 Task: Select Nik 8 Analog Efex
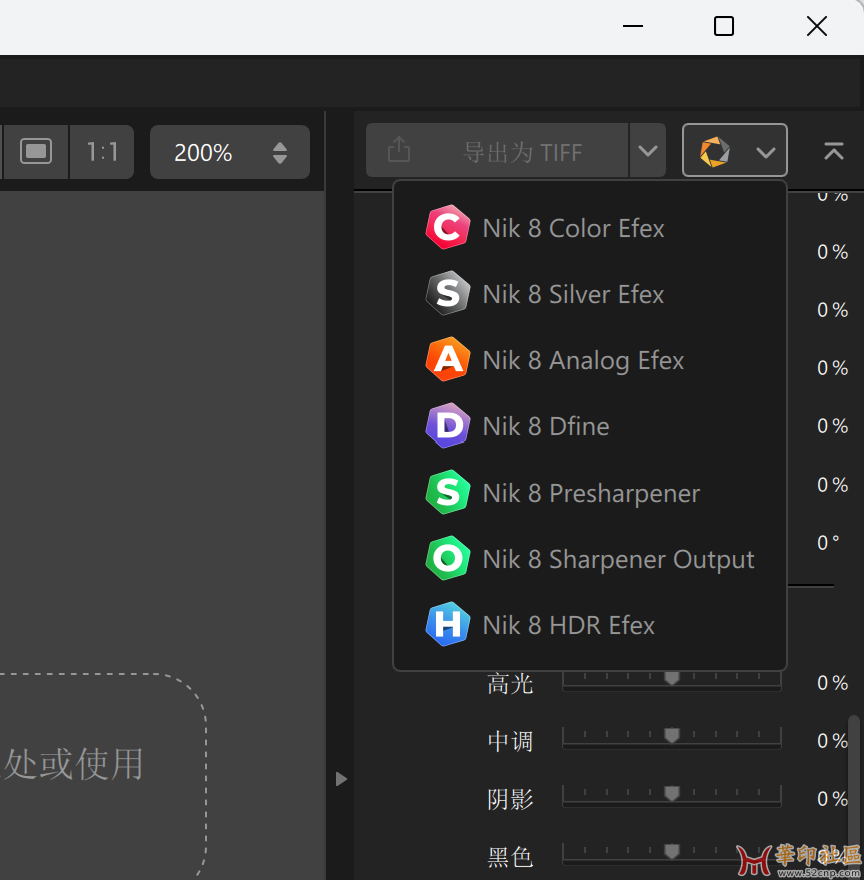click(589, 360)
